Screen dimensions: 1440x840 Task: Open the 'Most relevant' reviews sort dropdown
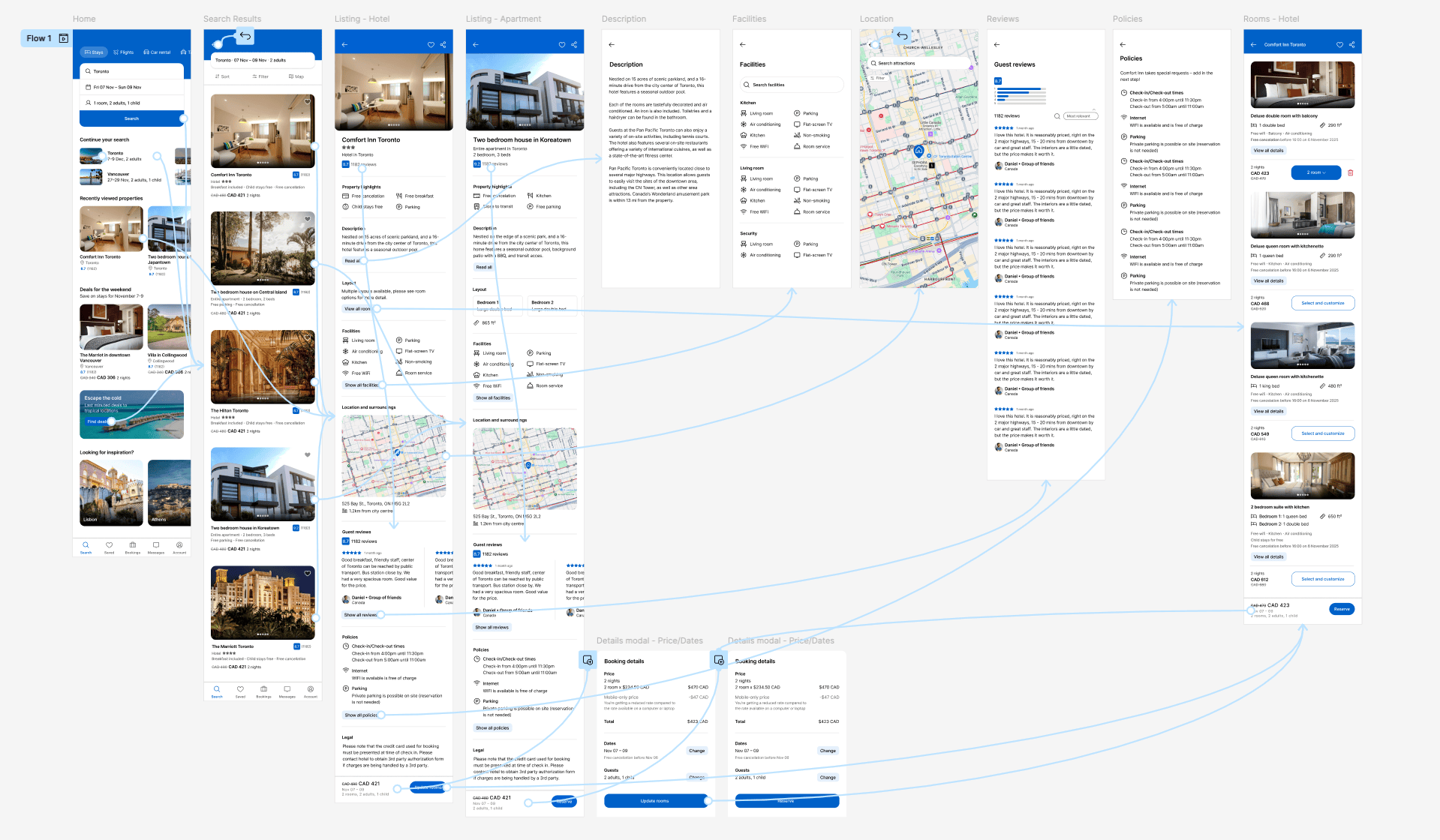[1081, 116]
